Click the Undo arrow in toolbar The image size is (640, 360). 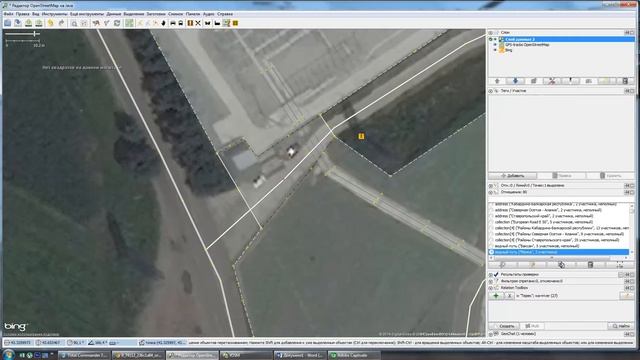(51, 23)
